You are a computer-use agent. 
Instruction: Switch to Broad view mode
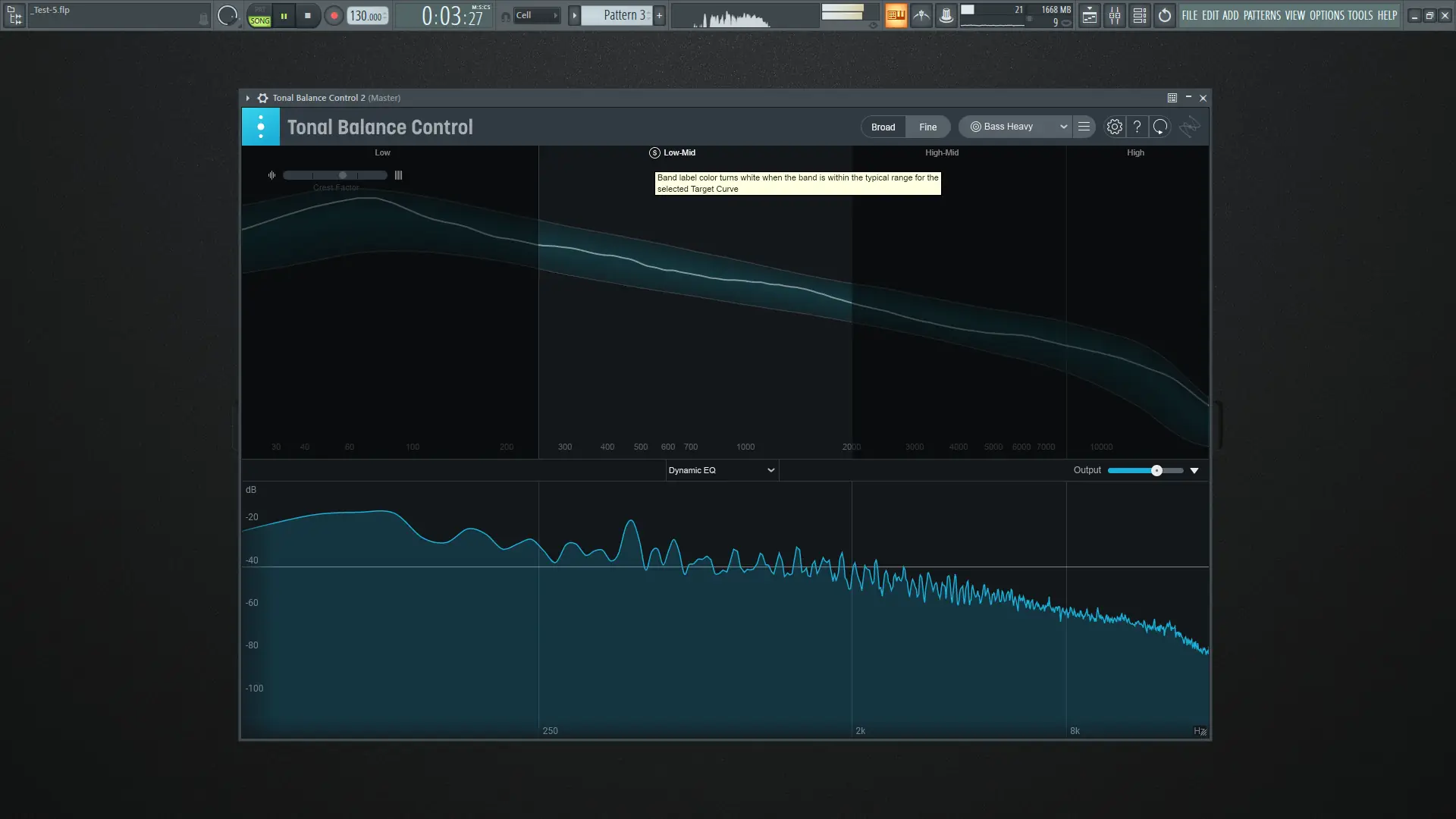coord(883,127)
